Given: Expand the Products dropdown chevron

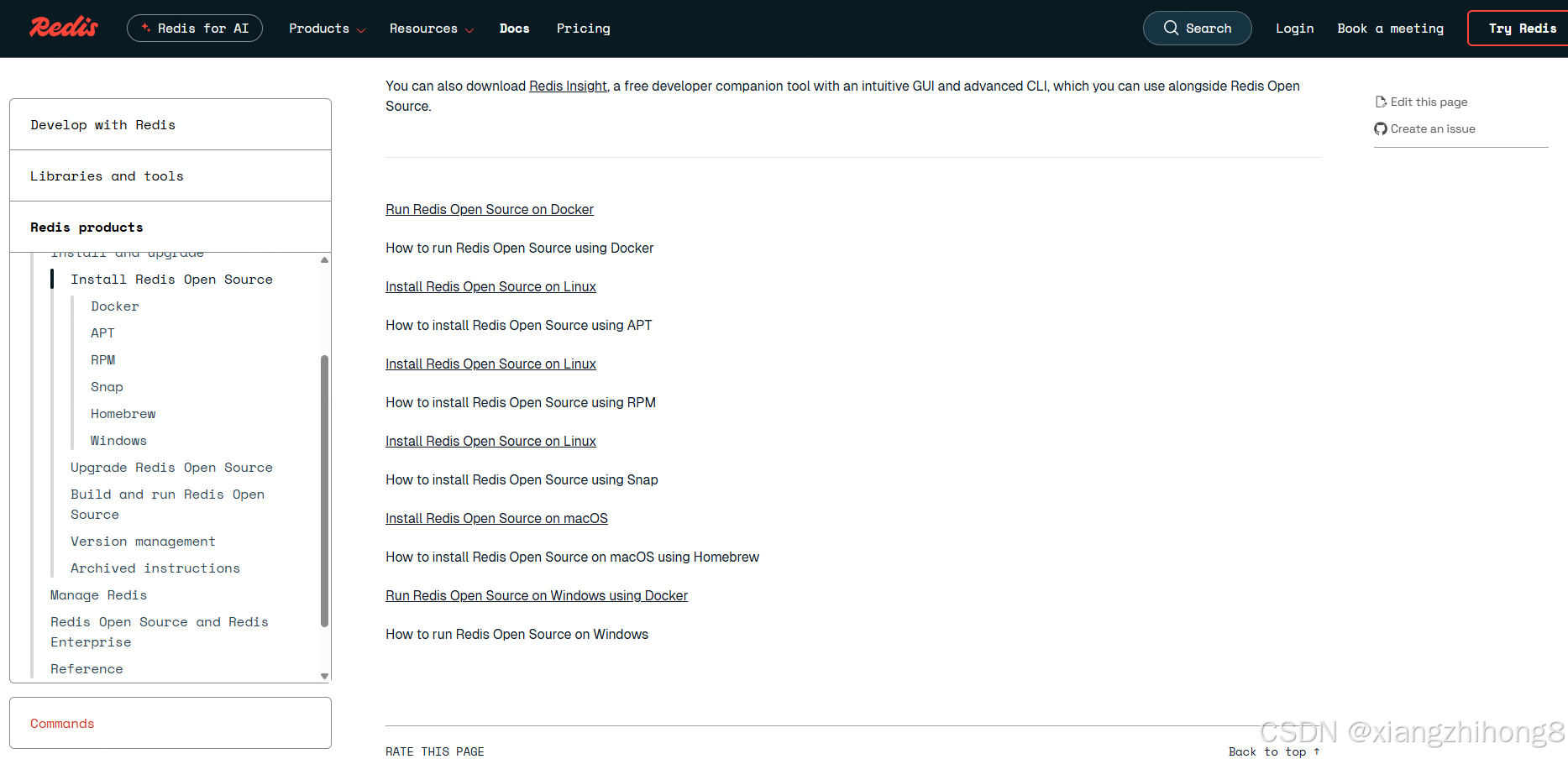Looking at the screenshot, I should [x=361, y=30].
